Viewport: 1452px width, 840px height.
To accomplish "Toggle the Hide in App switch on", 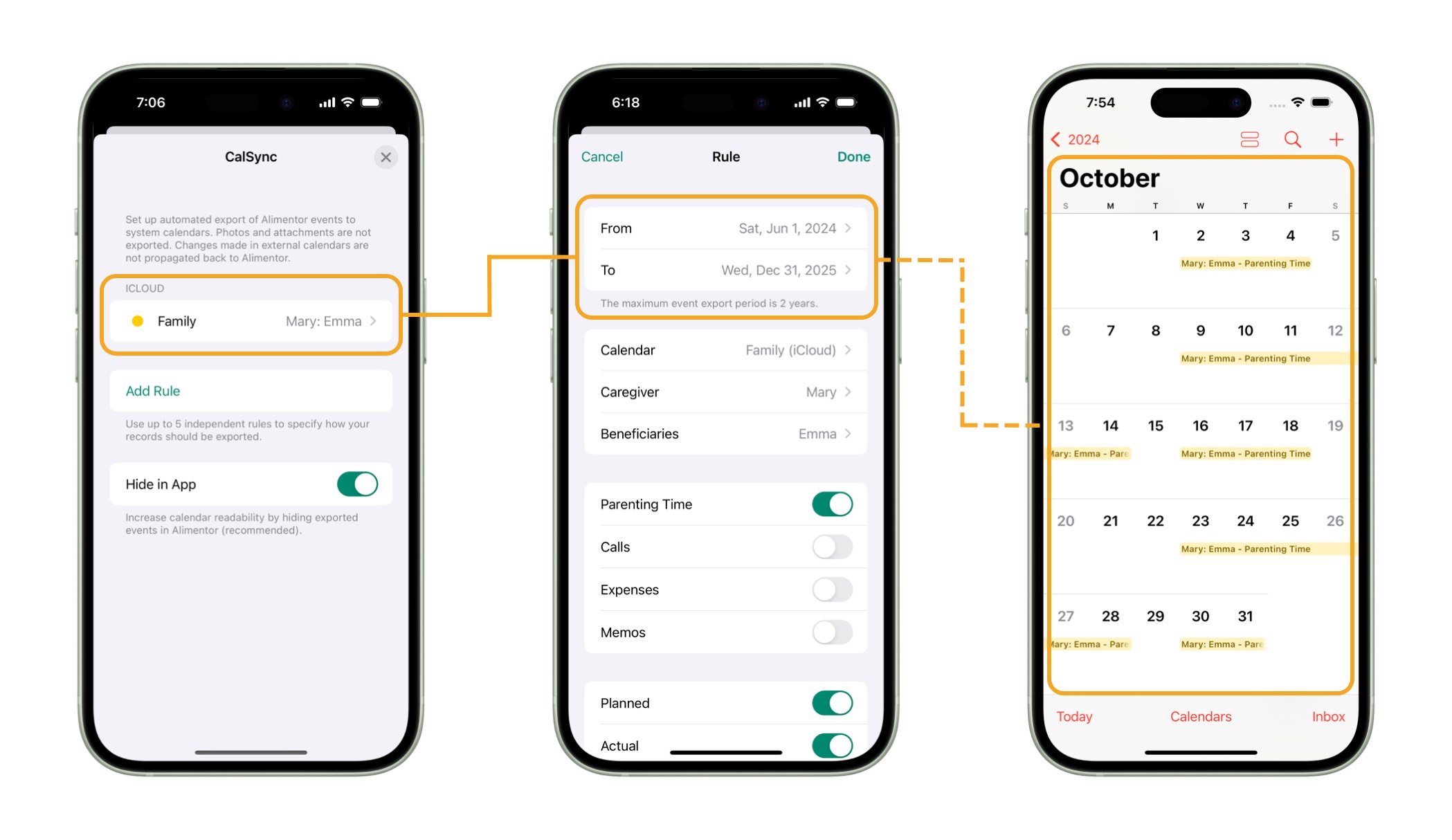I will tap(357, 485).
